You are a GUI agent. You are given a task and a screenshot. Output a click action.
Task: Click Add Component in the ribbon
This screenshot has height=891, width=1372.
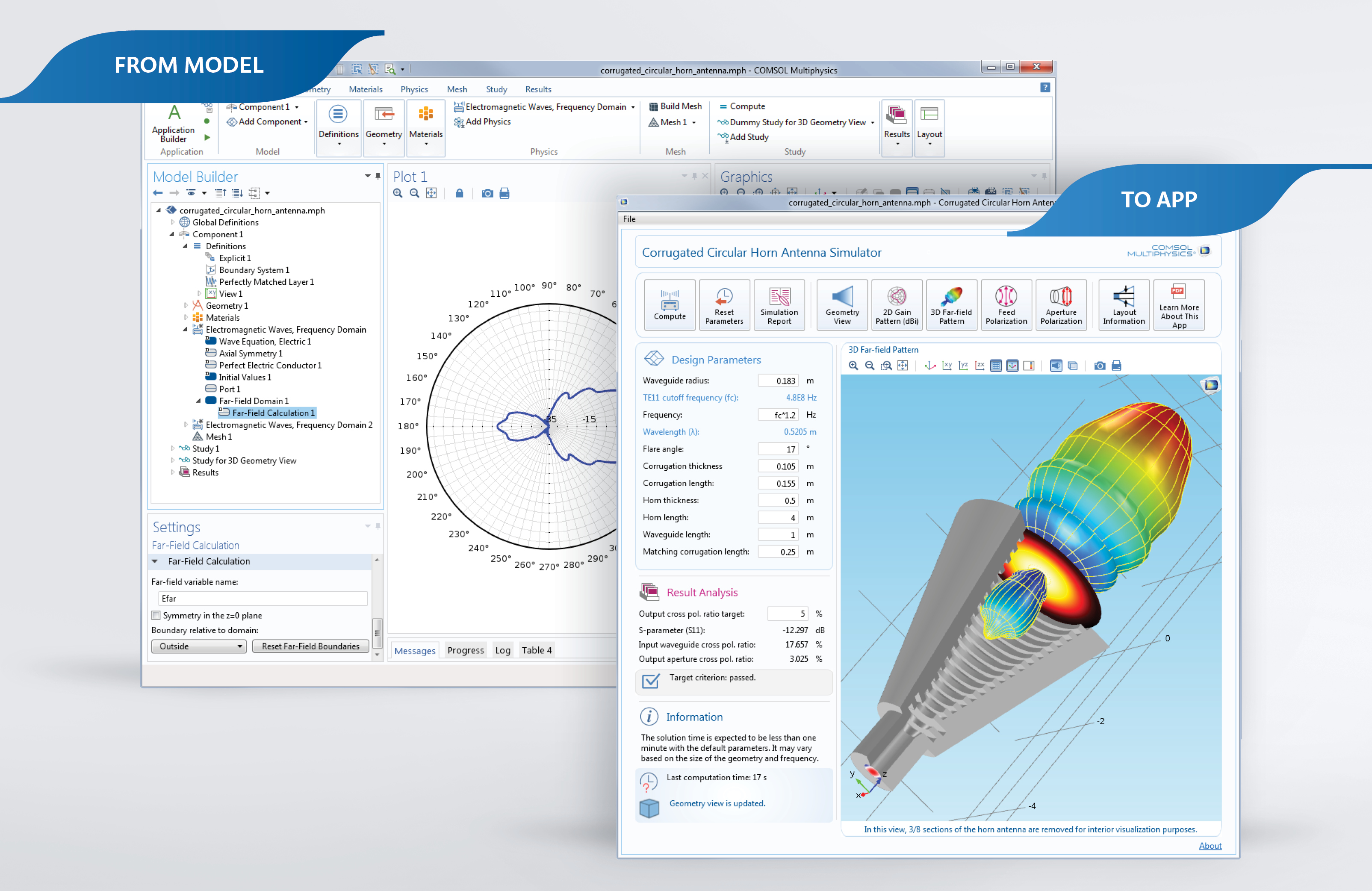[x=266, y=121]
